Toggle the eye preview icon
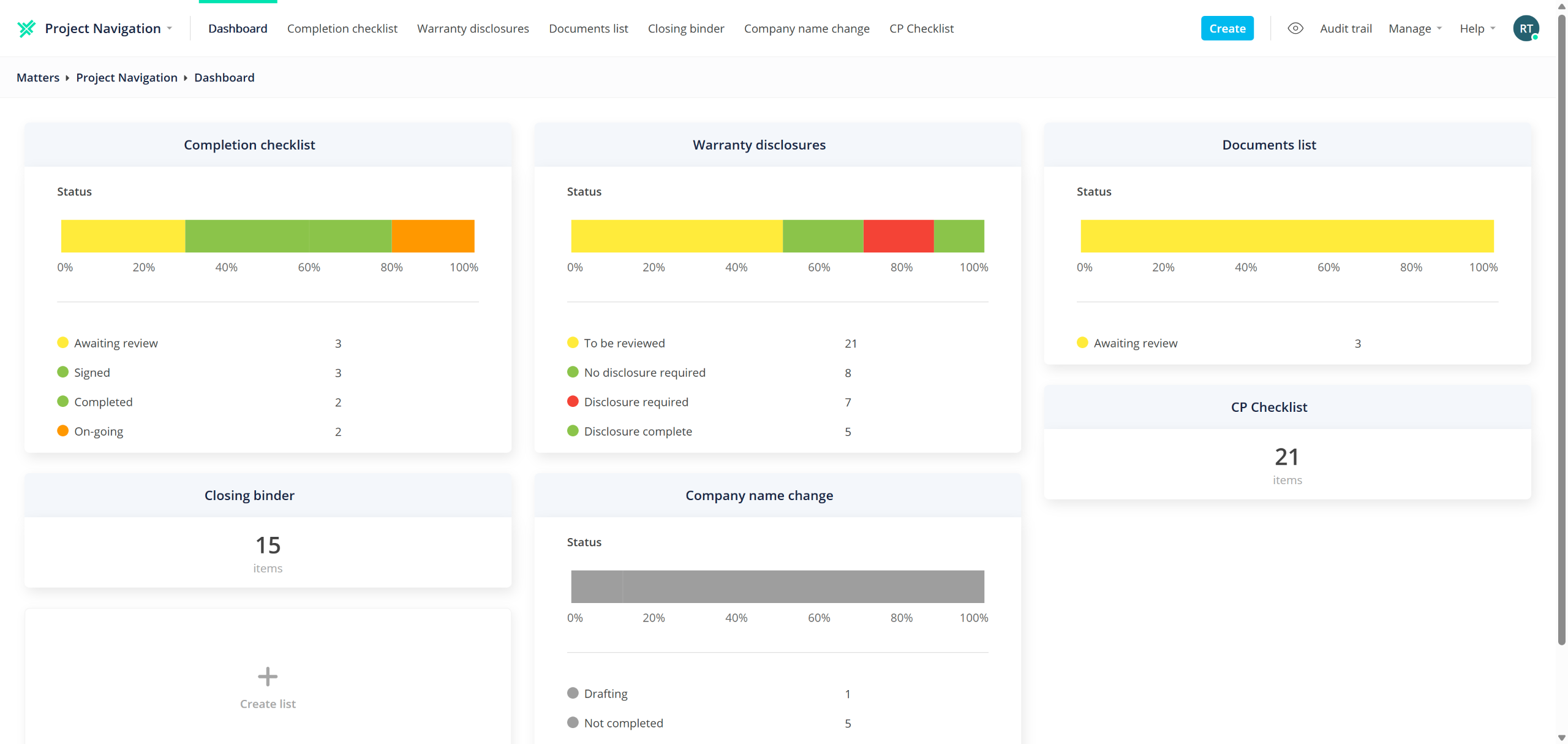The image size is (1568, 744). click(x=1295, y=29)
